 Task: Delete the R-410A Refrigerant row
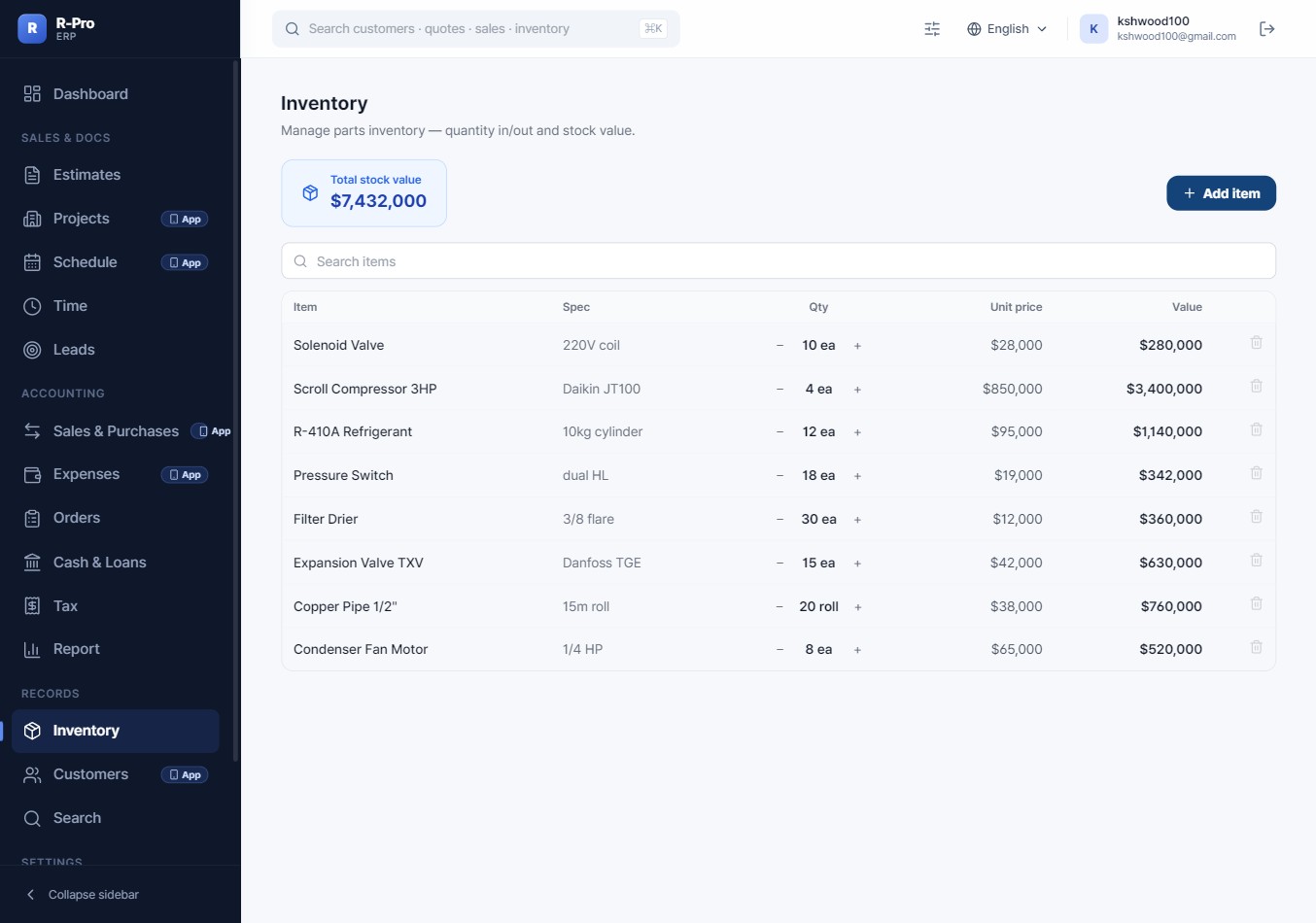pos(1256,429)
